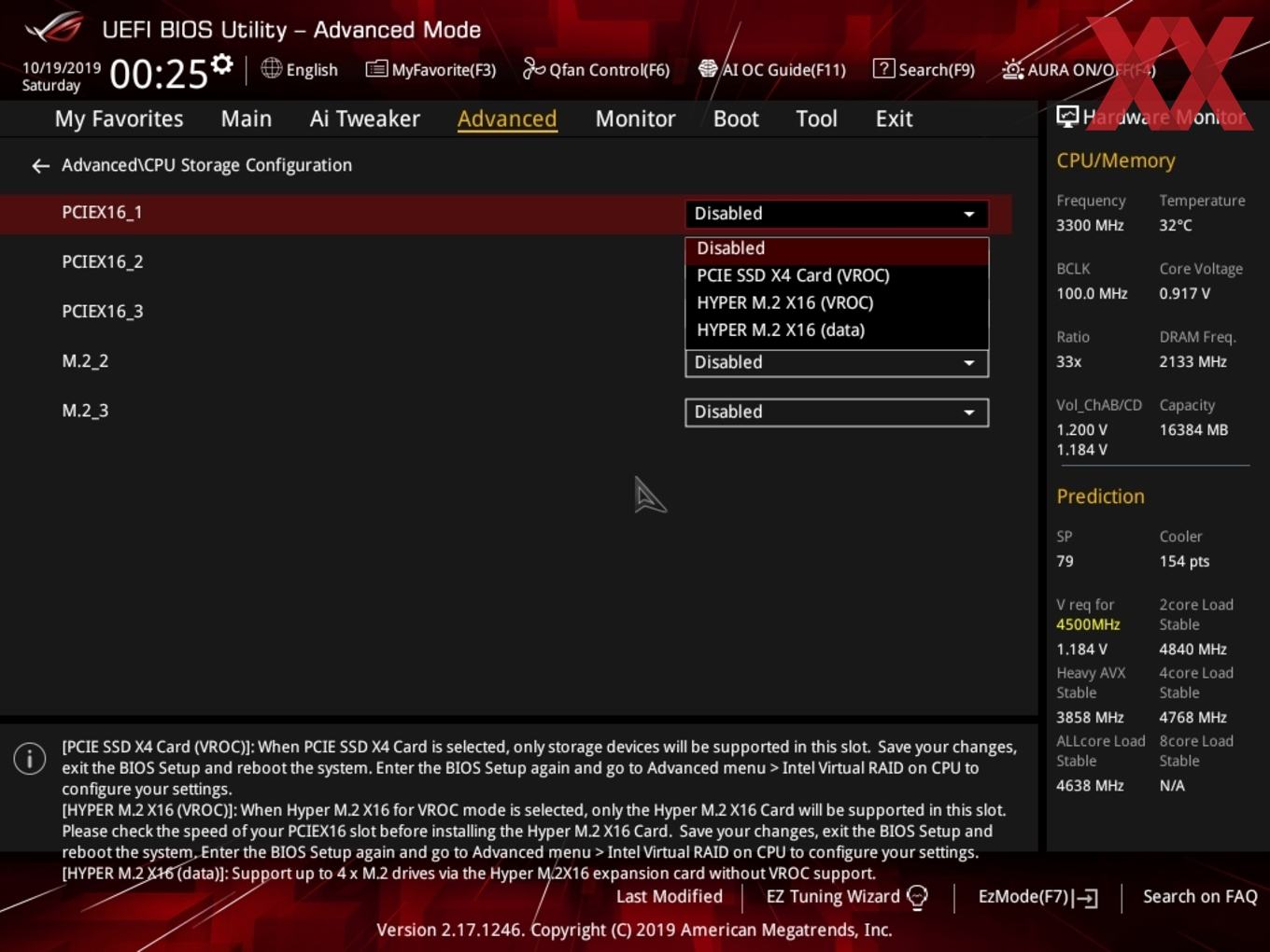
Task: Click the Hardware Monitor screen icon
Action: point(1067,117)
